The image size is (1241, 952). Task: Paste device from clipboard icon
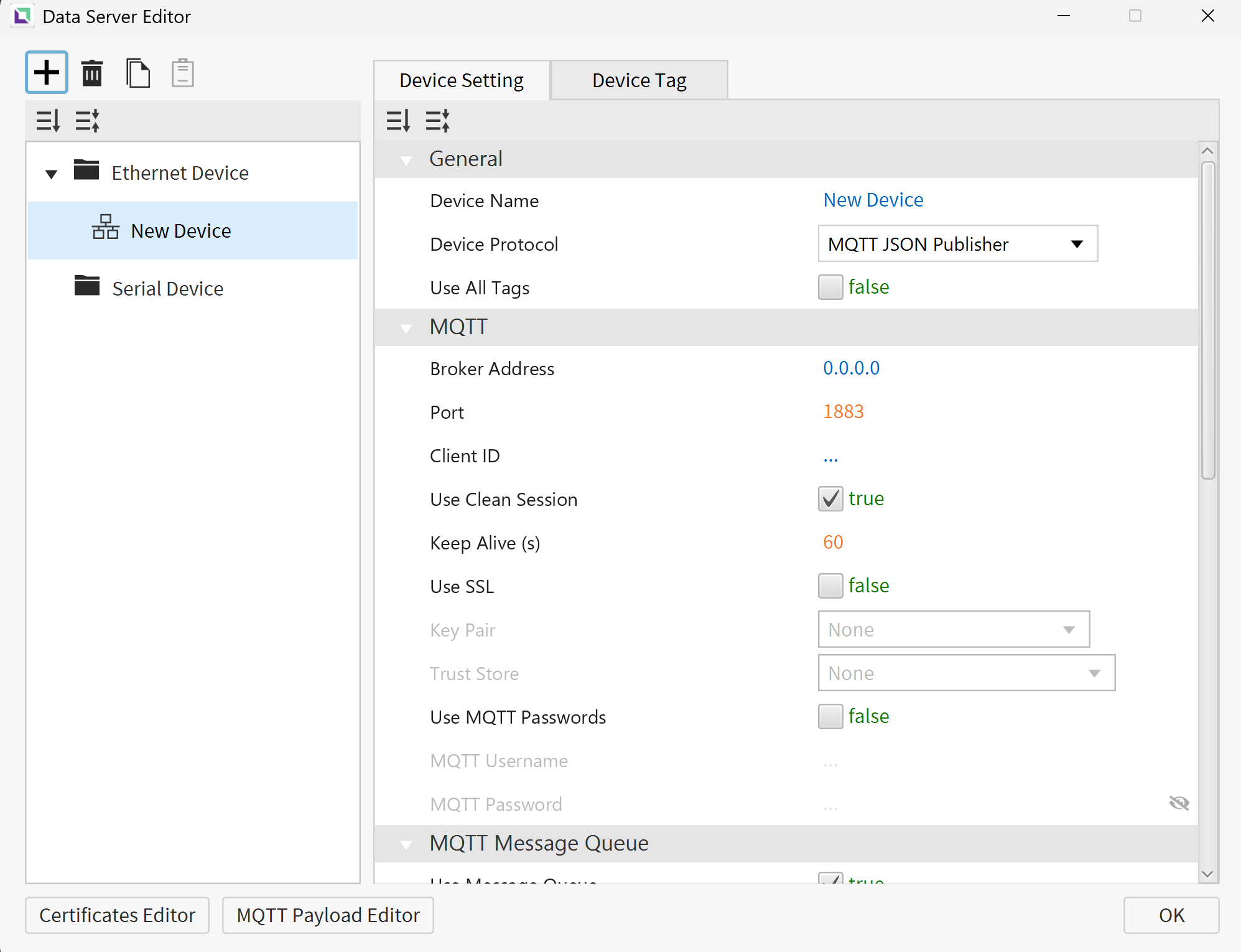(x=183, y=73)
